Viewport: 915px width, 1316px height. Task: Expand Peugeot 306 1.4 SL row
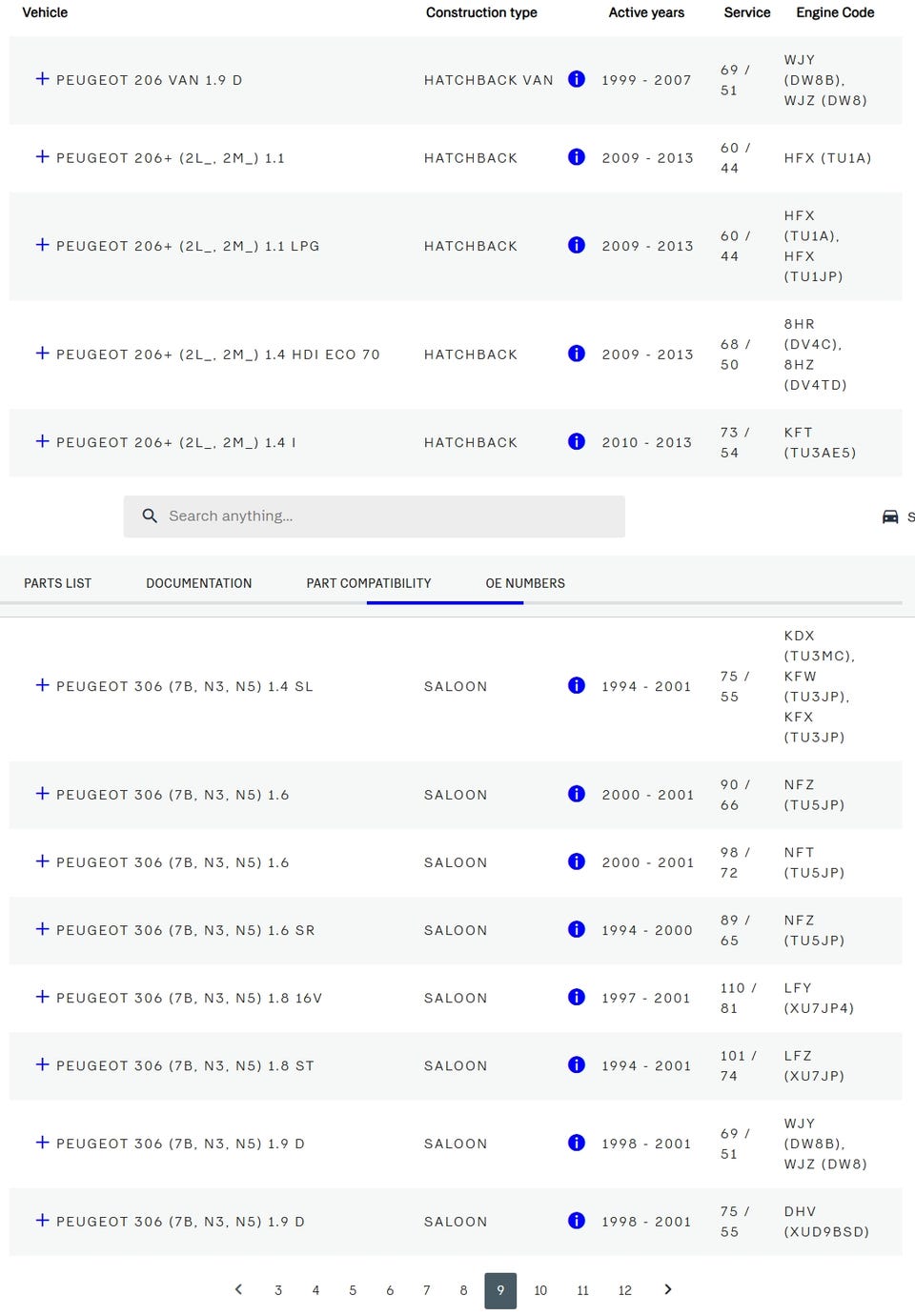(42, 685)
